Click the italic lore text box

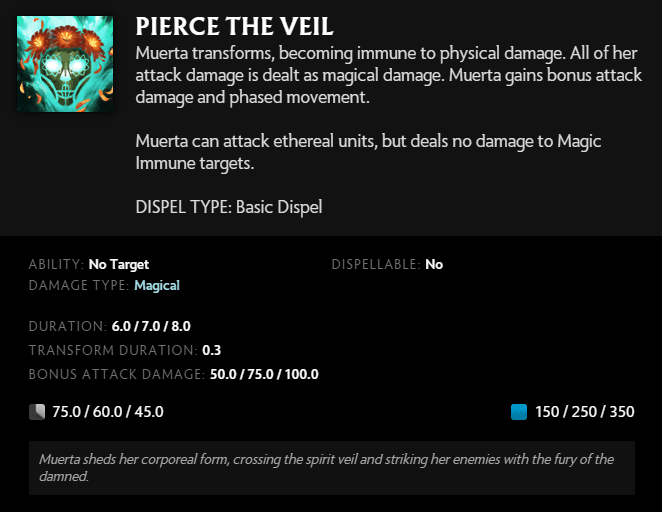point(331,467)
